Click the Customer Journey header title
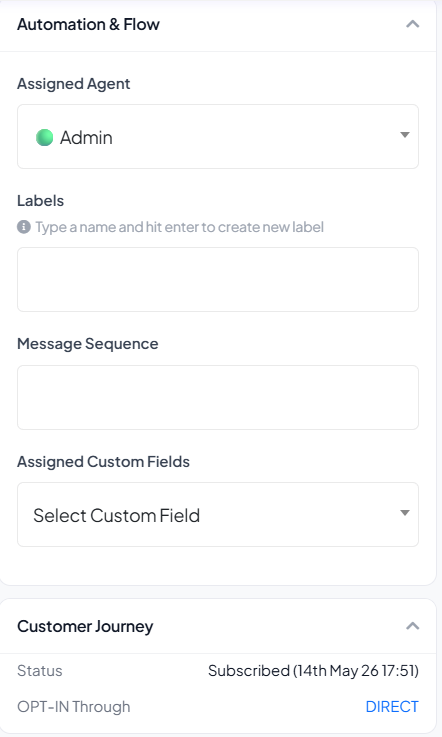This screenshot has width=442, height=737. pos(85,627)
